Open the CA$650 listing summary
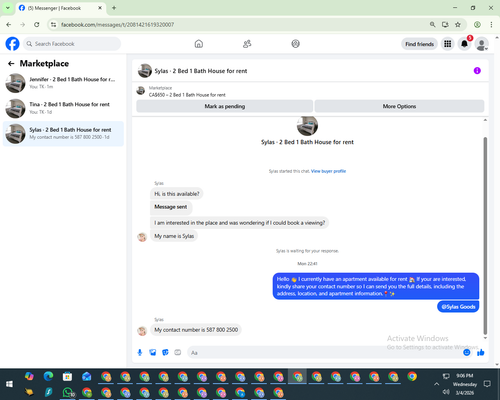Image resolution: width=500 pixels, height=400 pixels. (x=187, y=91)
